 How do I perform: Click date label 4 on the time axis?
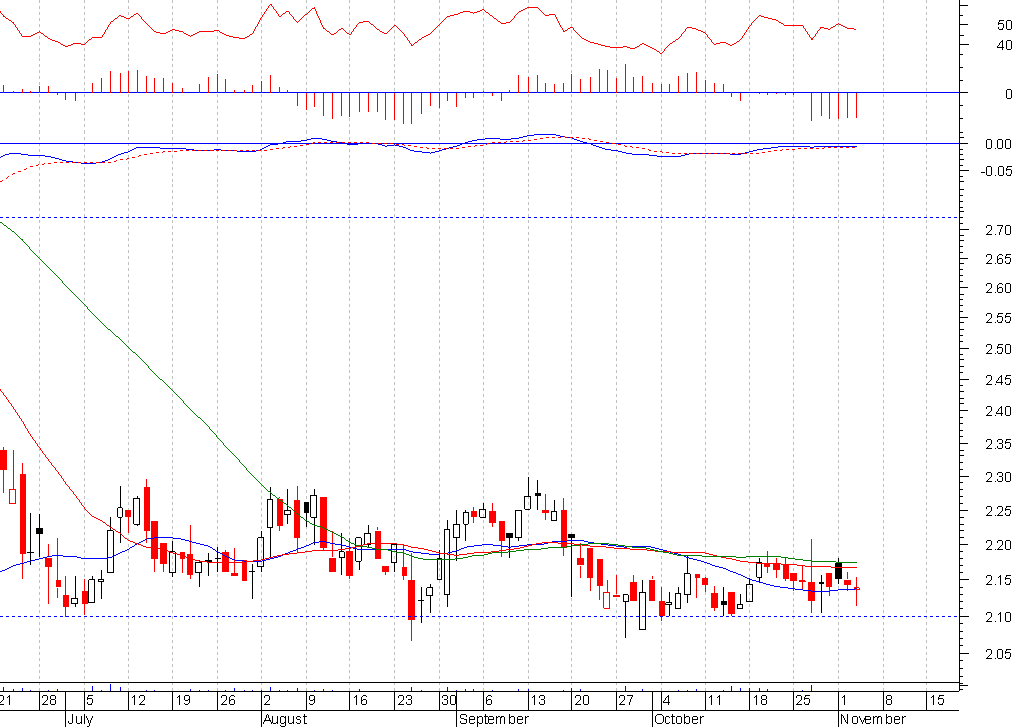coord(667,700)
